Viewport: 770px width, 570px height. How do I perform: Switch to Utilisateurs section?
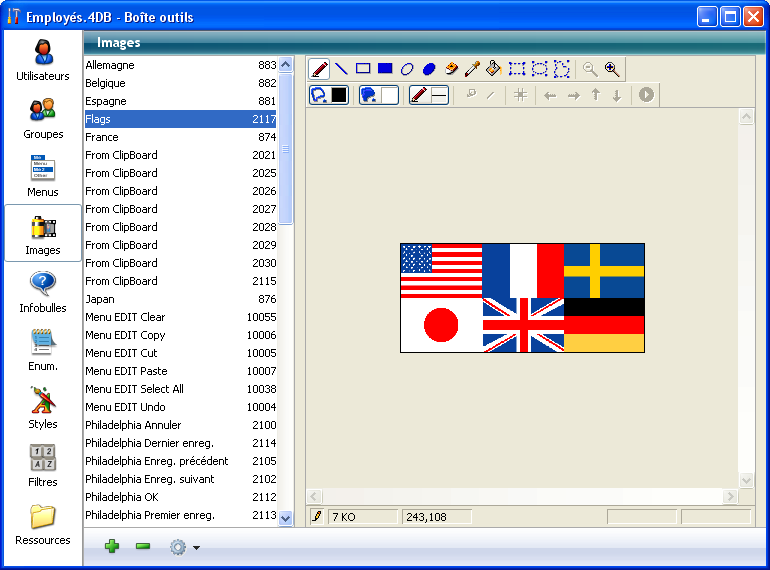[43, 60]
